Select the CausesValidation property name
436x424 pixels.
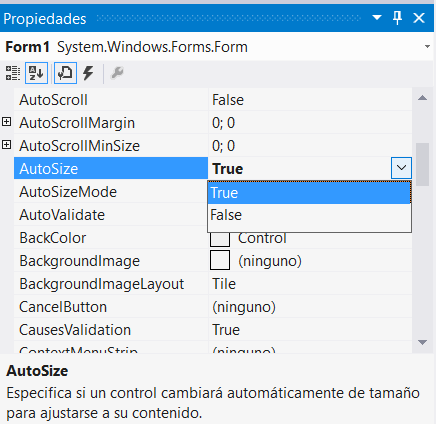click(75, 330)
